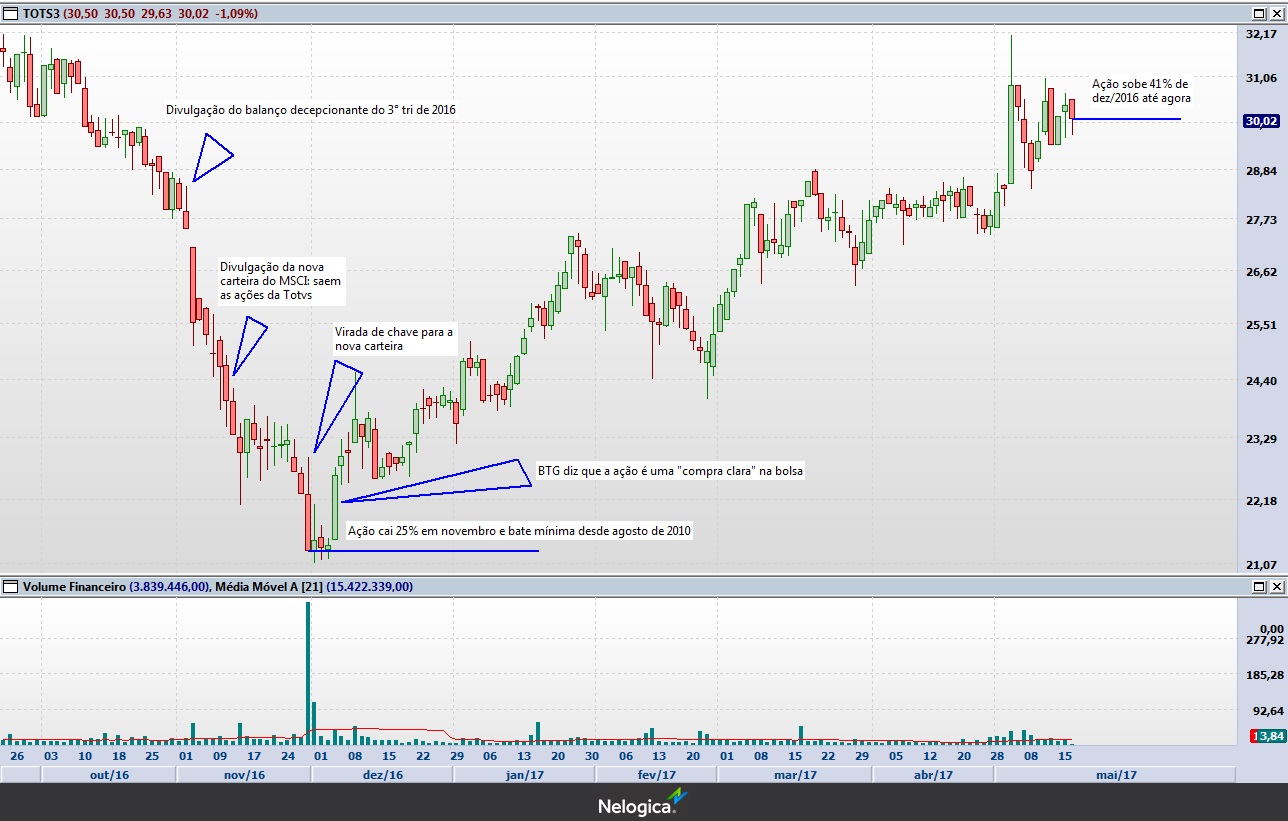Select "Ação sobe 41%" annotation text

click(x=1140, y=91)
